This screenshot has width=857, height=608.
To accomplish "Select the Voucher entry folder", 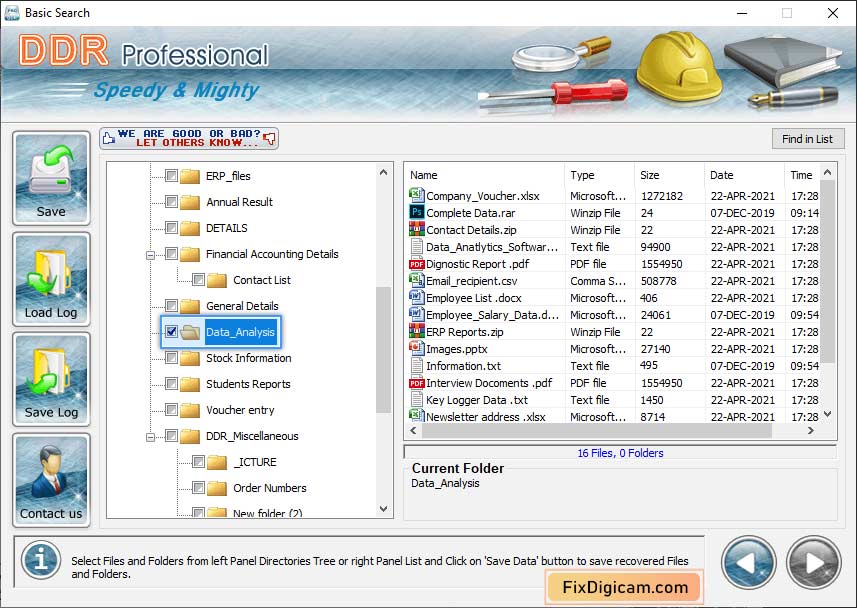I will pyautogui.click(x=240, y=410).
